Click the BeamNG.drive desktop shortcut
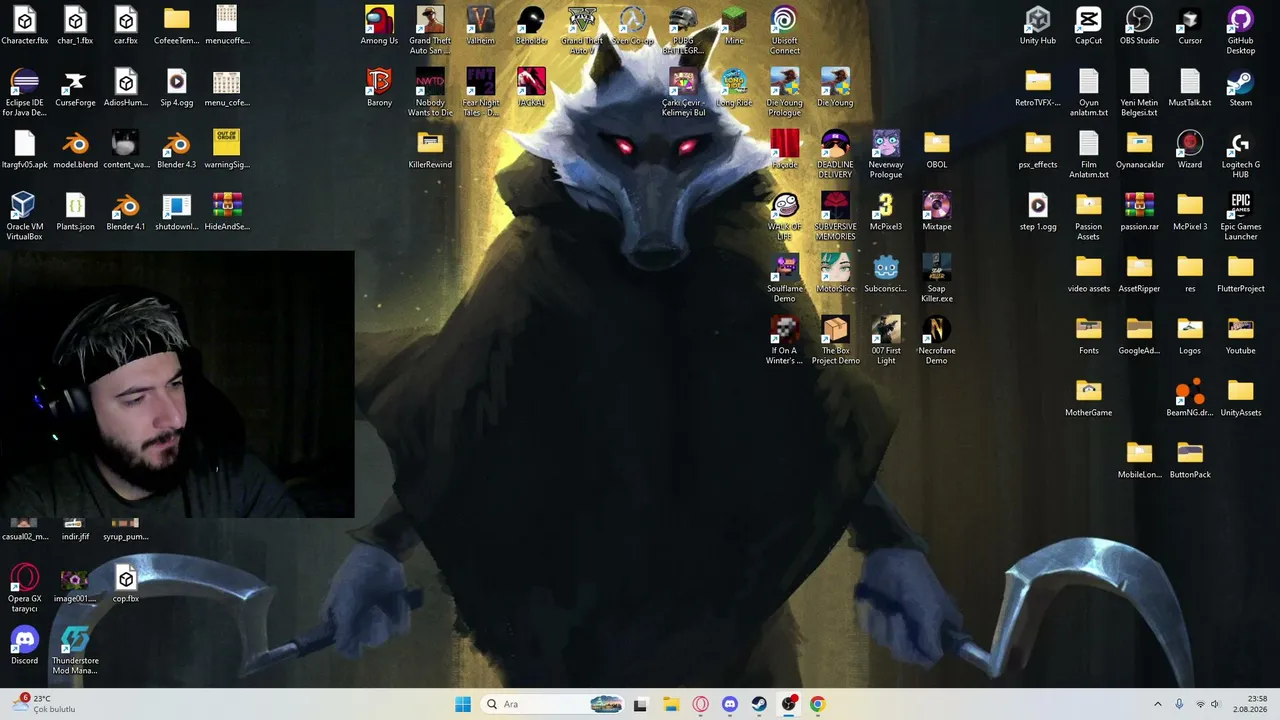This screenshot has height=720, width=1280. click(1190, 398)
